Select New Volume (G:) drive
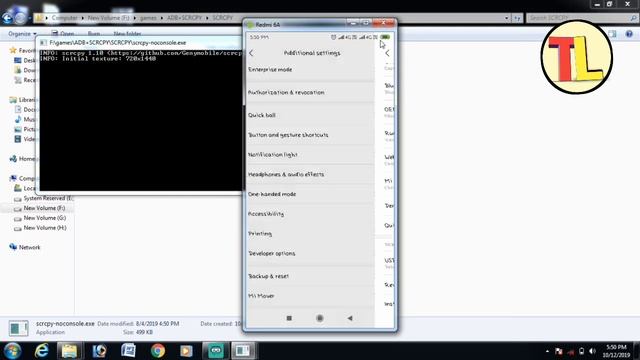The width and height of the screenshot is (640, 360). [x=40, y=218]
